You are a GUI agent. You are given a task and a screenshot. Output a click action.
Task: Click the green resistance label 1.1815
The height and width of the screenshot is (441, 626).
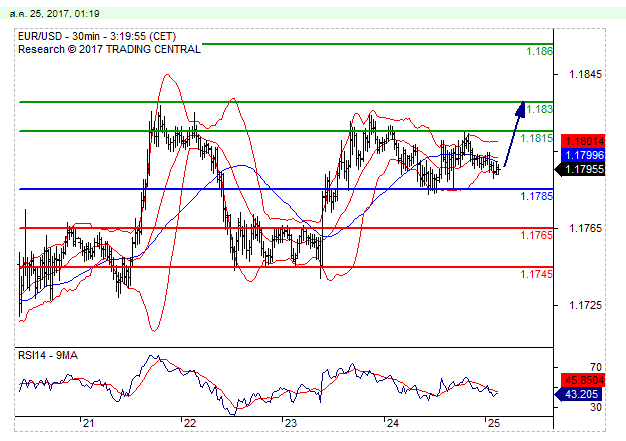pos(537,138)
